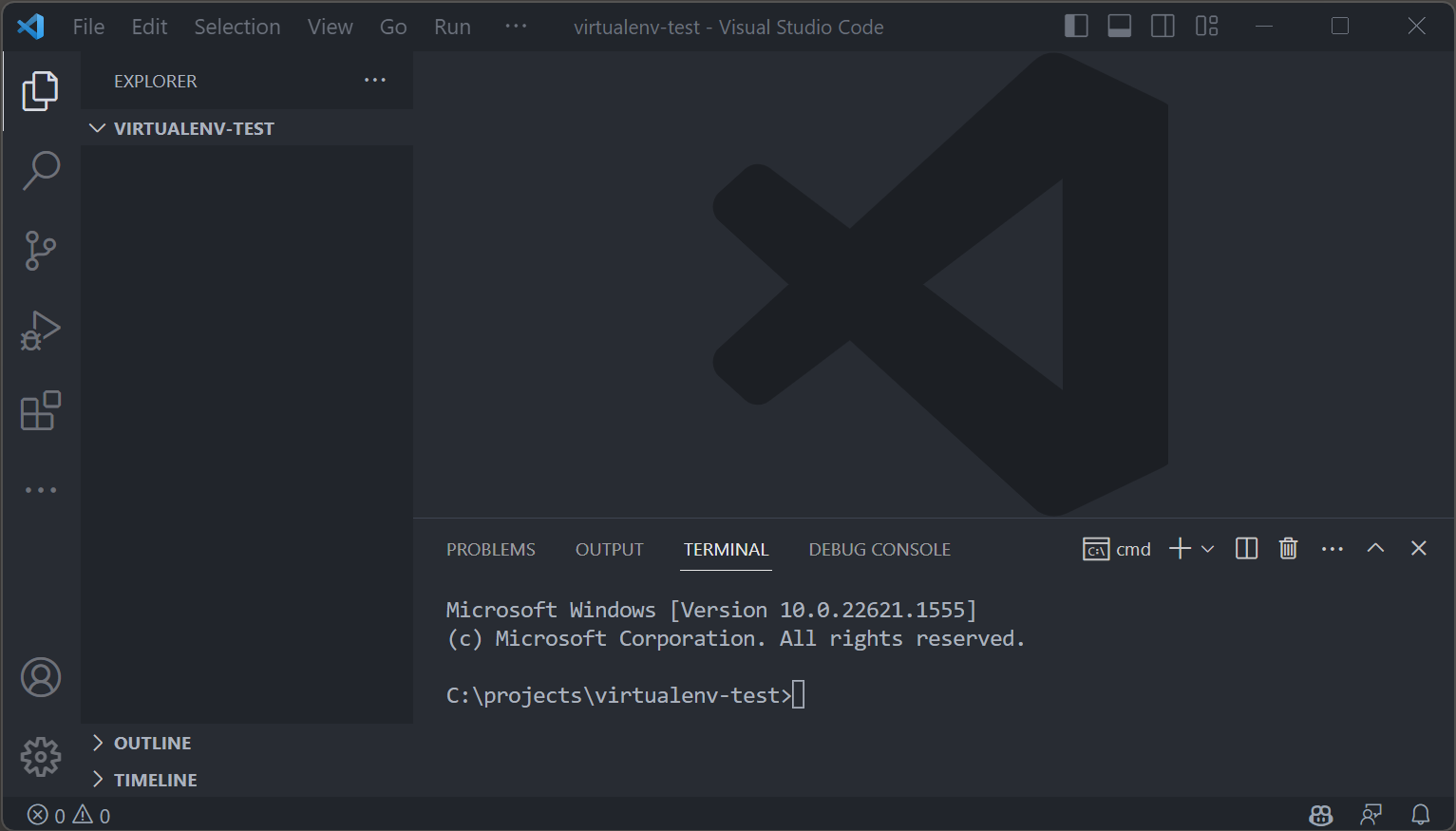Kill terminal with the trash icon
This screenshot has height=831, width=1456.
click(x=1288, y=549)
